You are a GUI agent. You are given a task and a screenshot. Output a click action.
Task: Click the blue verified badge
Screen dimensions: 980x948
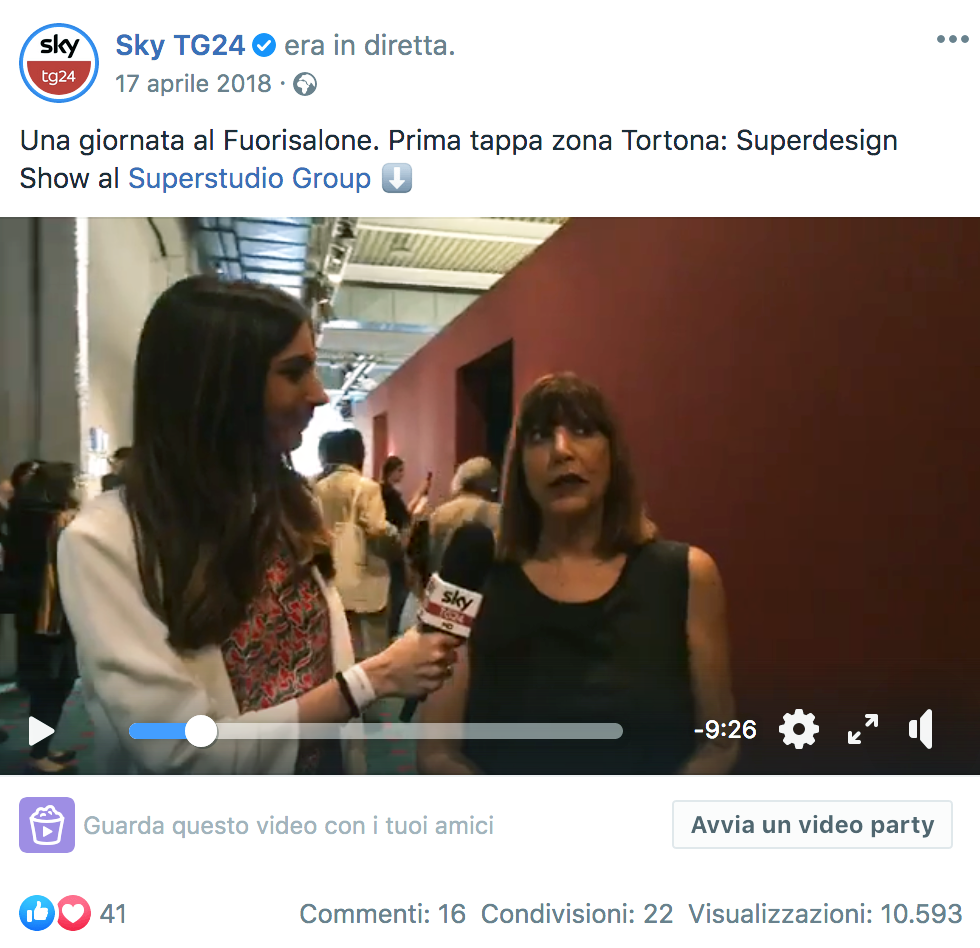click(x=264, y=46)
